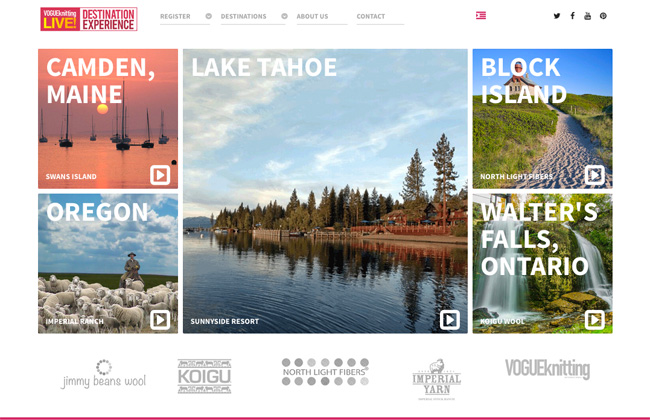Open the Contact menu item
The width and height of the screenshot is (650, 420).
(x=371, y=17)
